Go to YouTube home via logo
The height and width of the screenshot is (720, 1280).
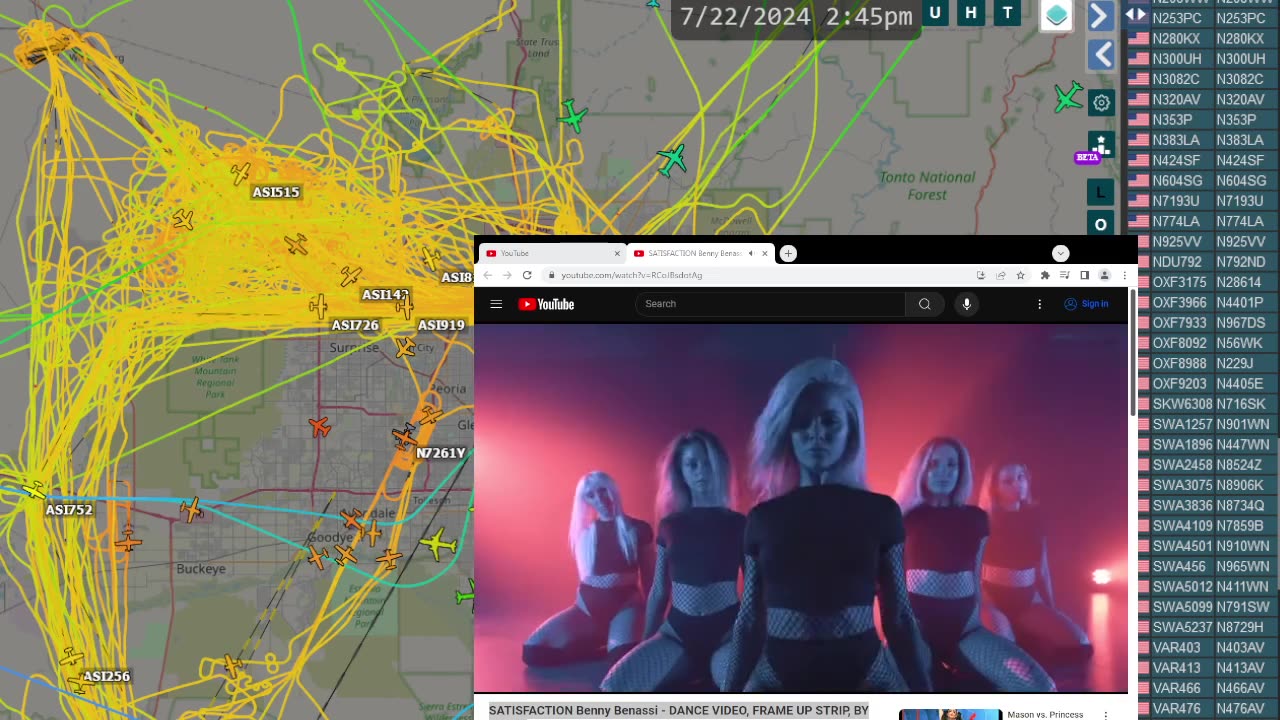click(x=546, y=304)
